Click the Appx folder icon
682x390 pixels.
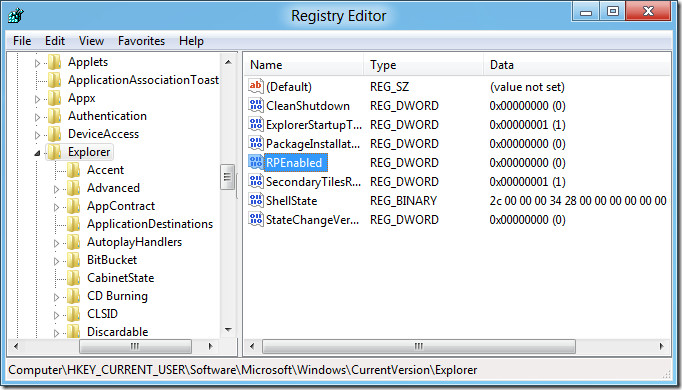[54, 98]
